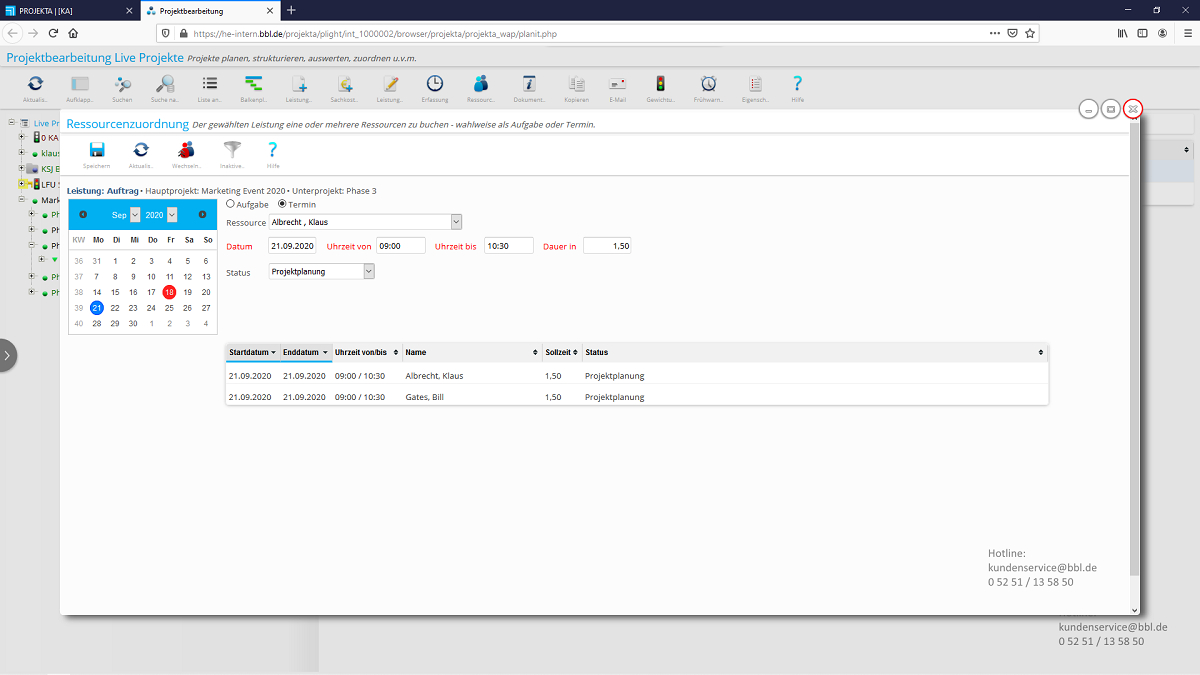Click Hilfe icon in main Projektbearbeitung toolbar
1200x675 pixels.
coord(797,84)
